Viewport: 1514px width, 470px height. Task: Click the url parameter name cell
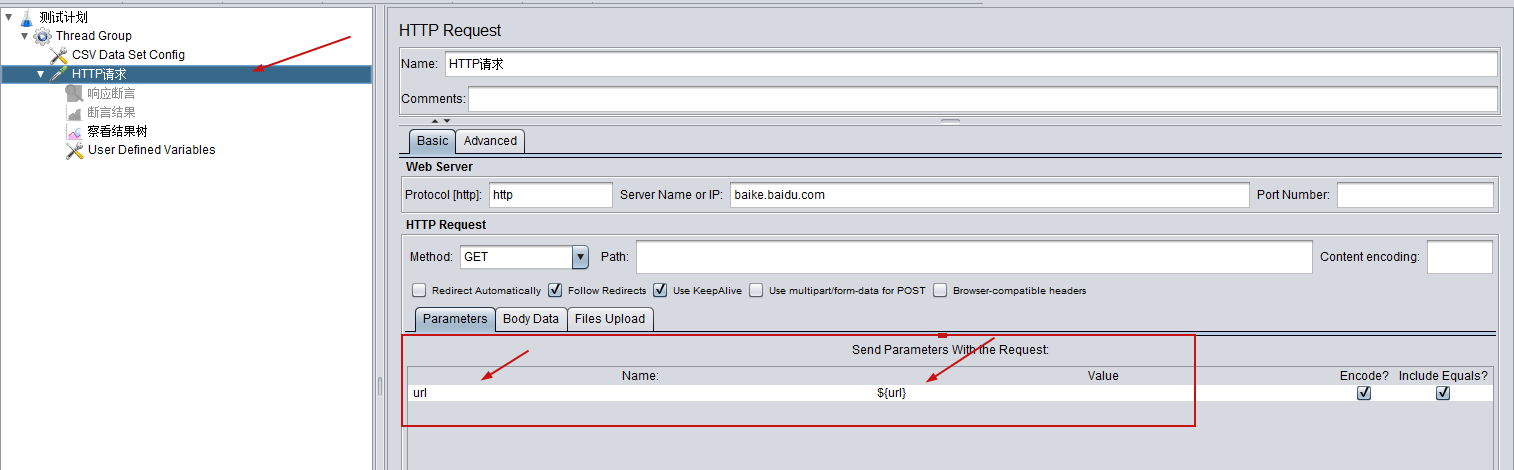[x=640, y=393]
